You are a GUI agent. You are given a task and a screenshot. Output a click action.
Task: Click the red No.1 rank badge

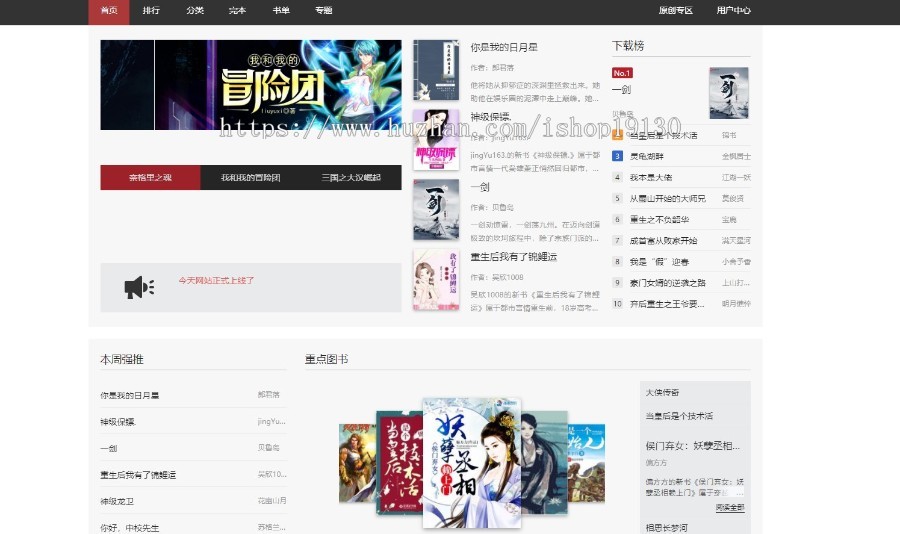click(x=622, y=73)
